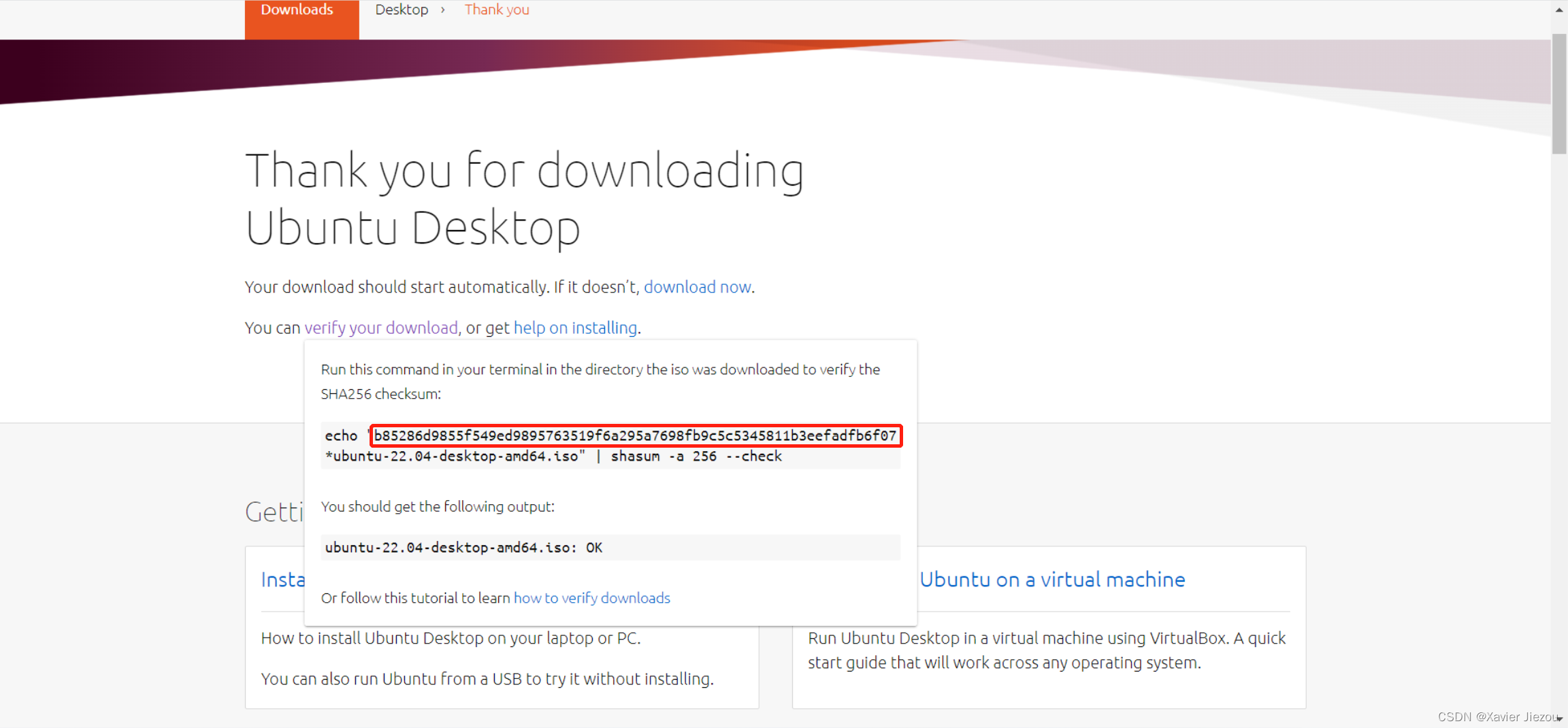Screen dimensions: 1568x728
Task: Click the shasum -a 256 --check command line
Action: [697, 457]
